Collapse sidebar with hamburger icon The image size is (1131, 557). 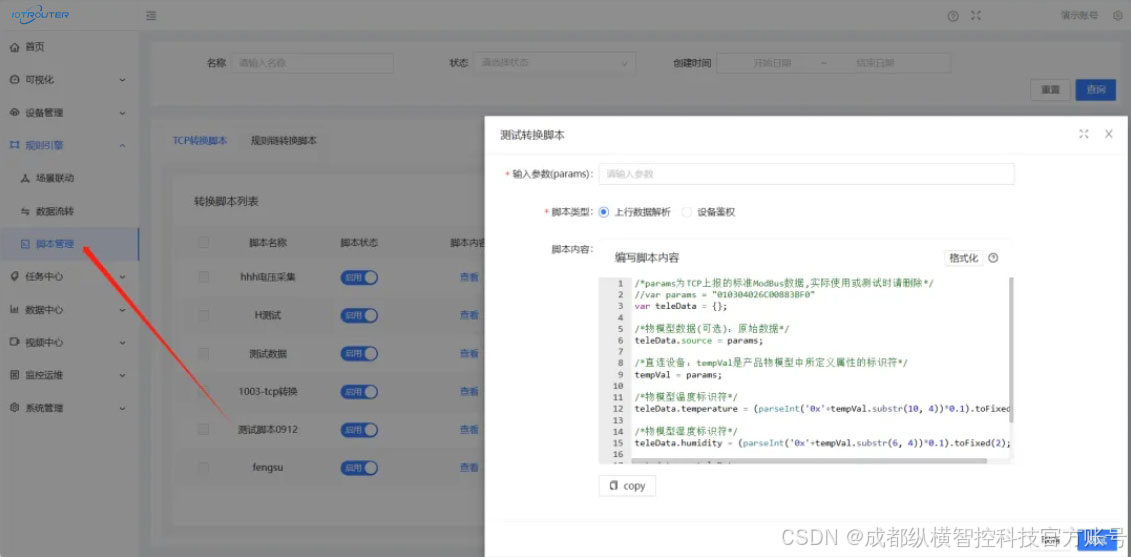coord(151,15)
